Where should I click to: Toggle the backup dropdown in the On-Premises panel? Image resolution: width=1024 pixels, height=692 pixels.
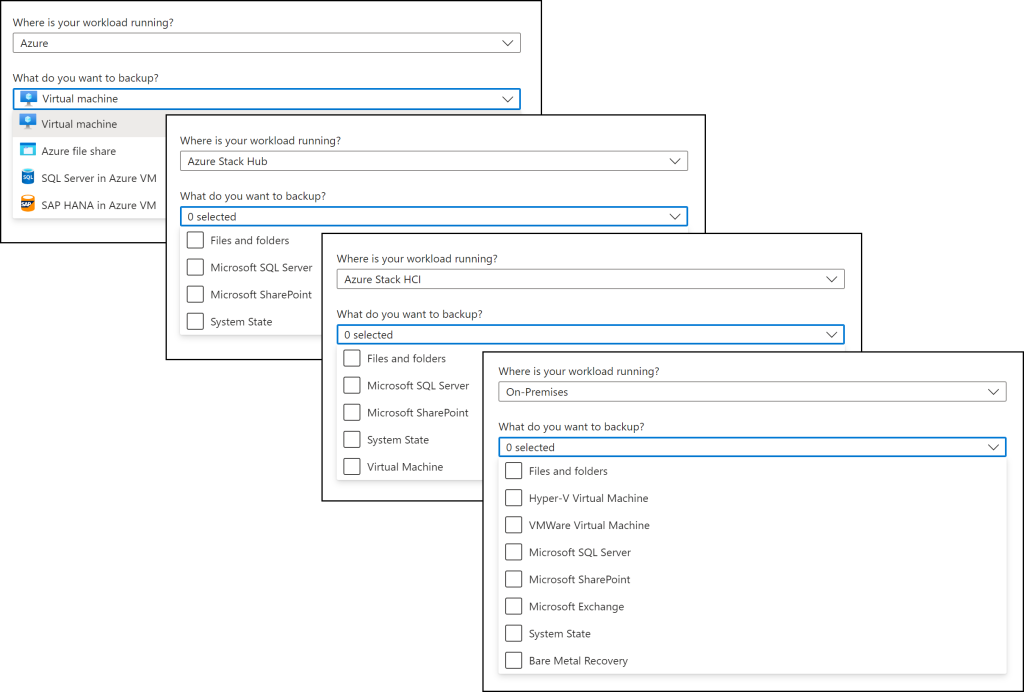point(752,447)
